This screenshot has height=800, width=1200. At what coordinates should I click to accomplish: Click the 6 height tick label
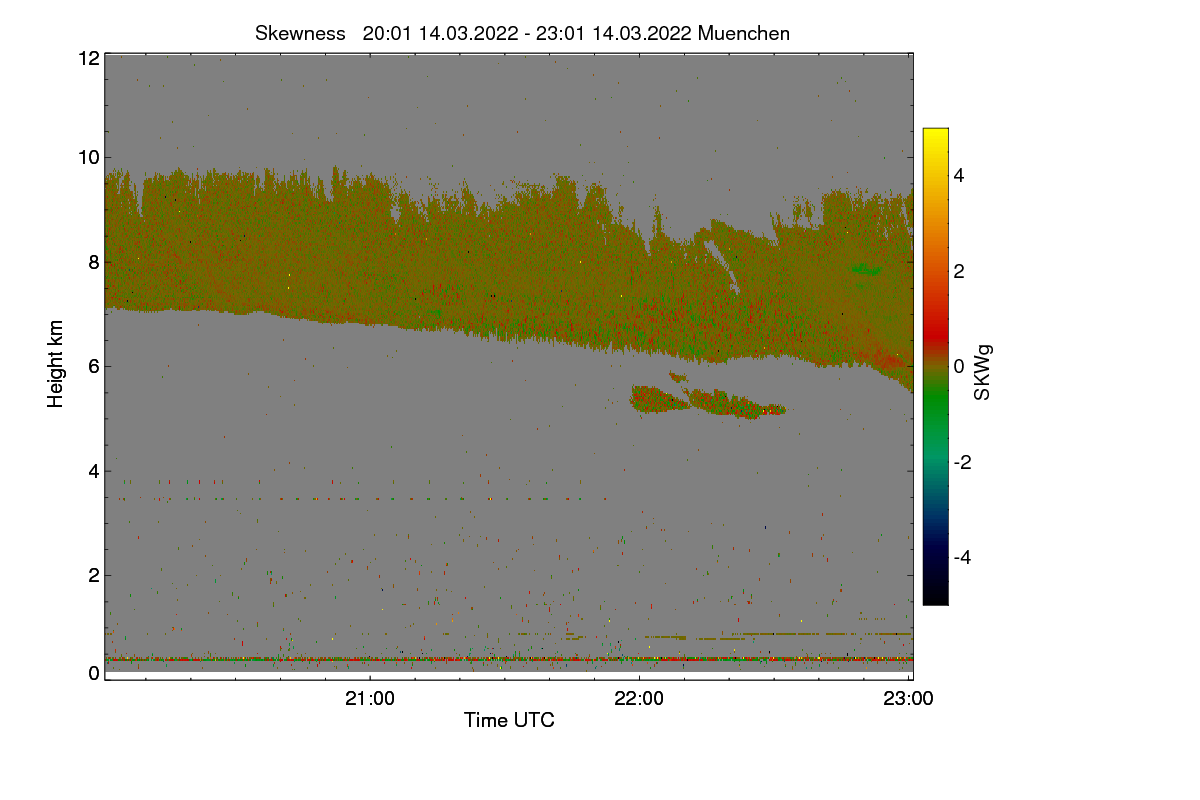coord(93,366)
